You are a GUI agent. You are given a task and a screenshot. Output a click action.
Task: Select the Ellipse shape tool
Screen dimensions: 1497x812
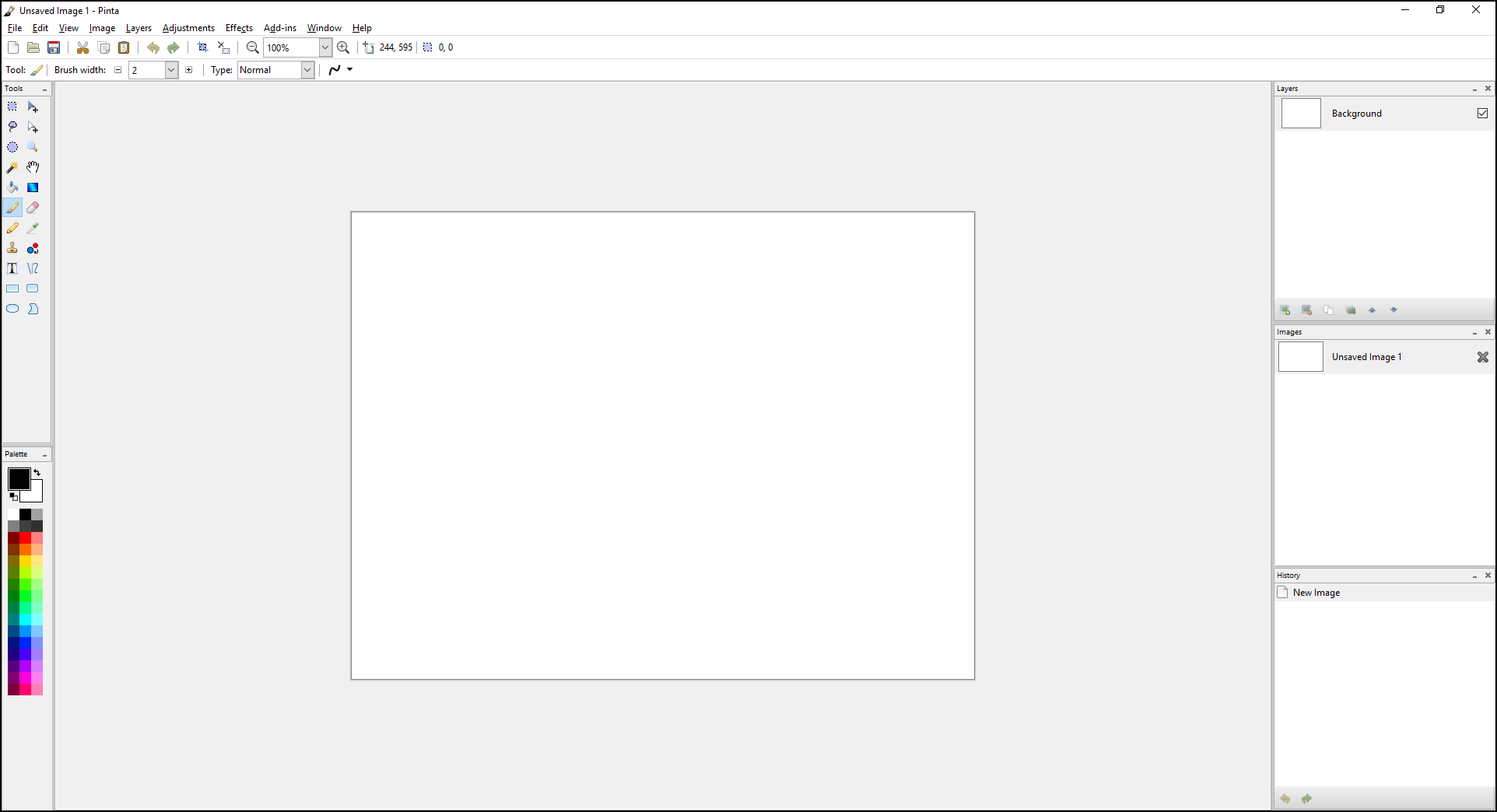pyautogui.click(x=12, y=308)
